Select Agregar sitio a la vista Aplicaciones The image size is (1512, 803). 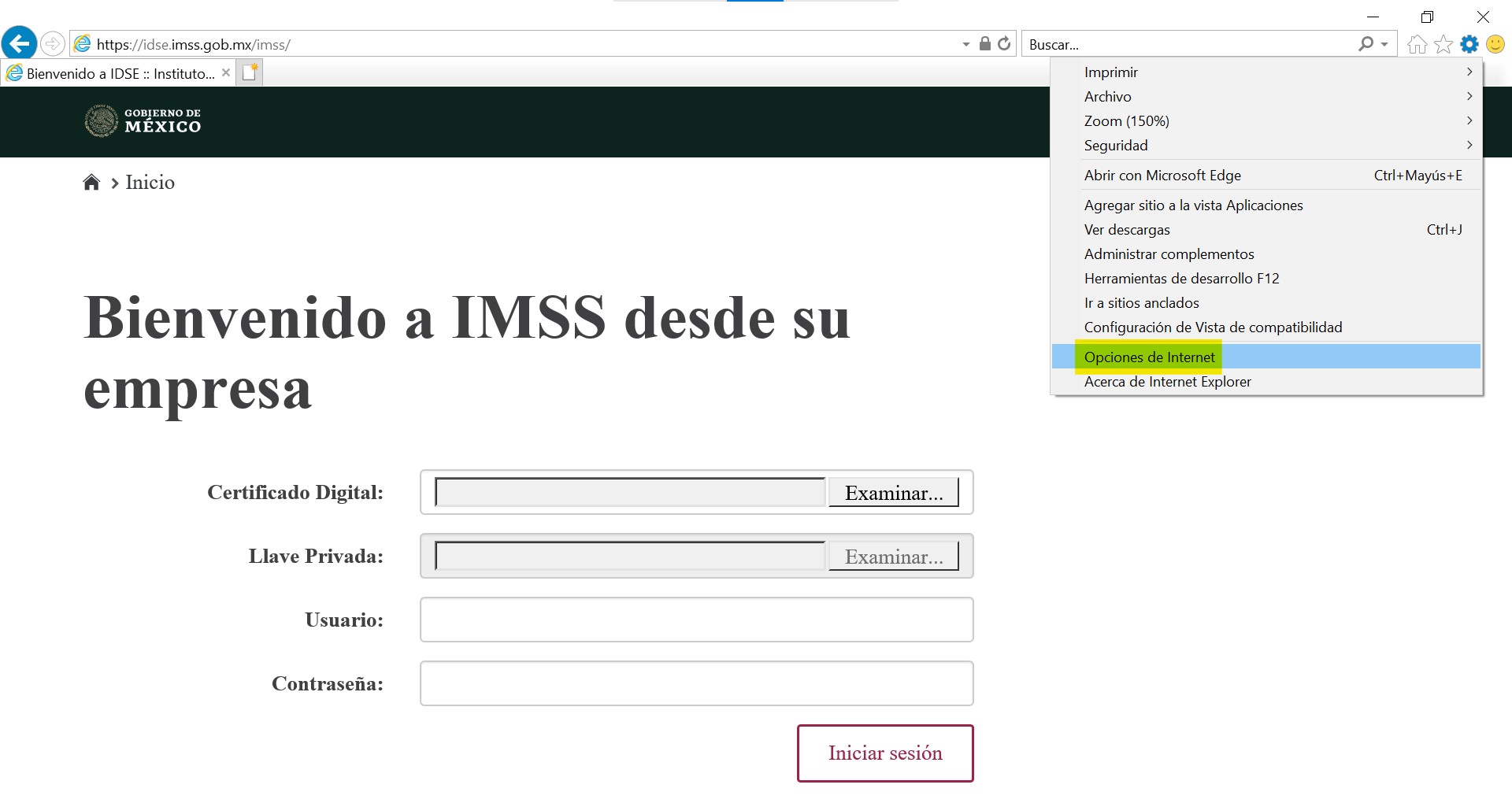pos(1266,205)
